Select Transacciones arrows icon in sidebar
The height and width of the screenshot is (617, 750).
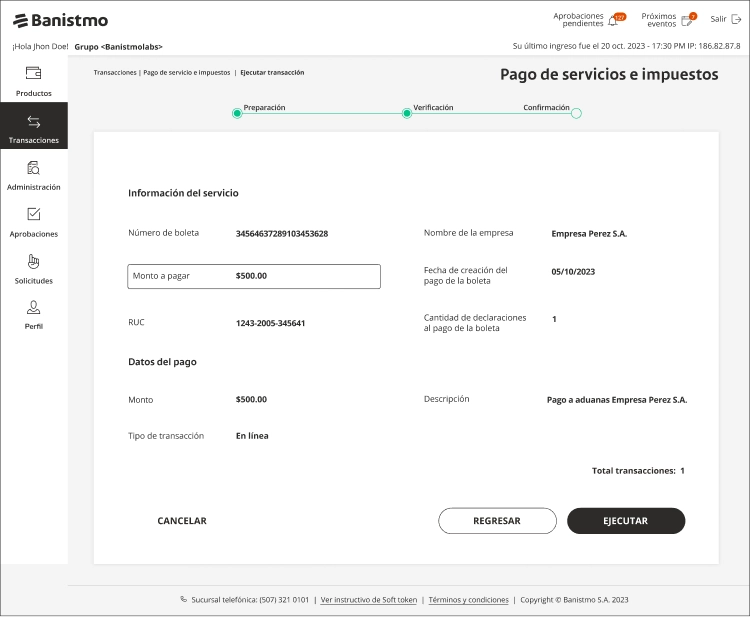(x=33, y=122)
